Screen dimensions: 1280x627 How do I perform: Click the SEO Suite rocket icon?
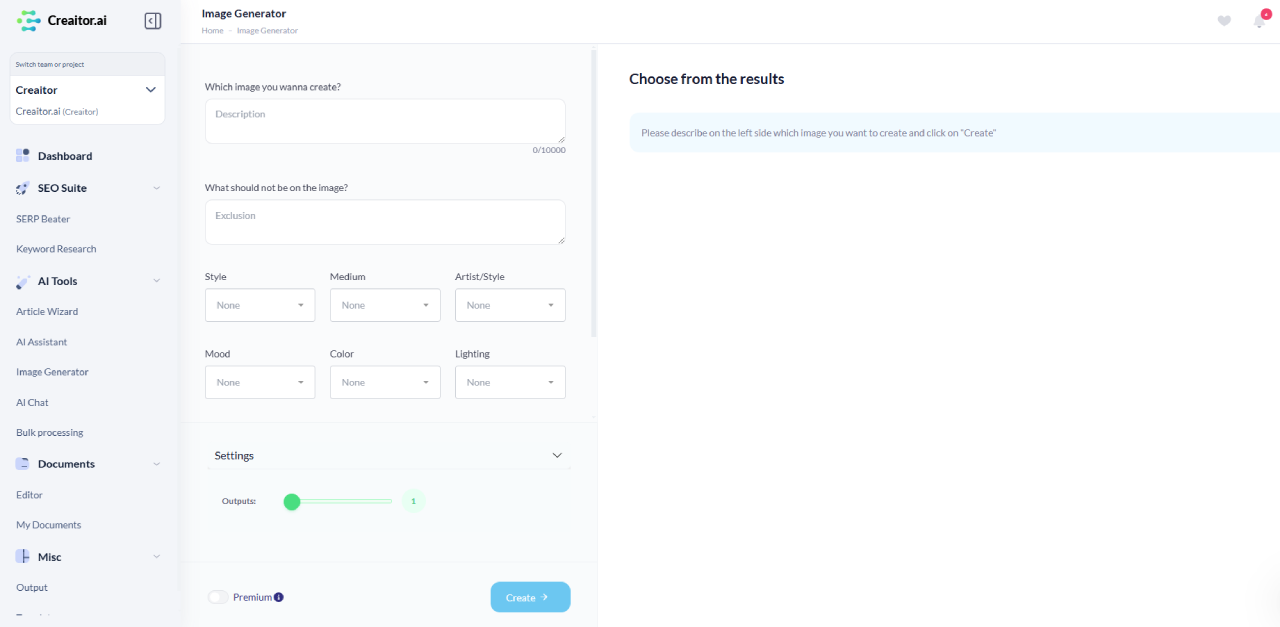(x=23, y=188)
